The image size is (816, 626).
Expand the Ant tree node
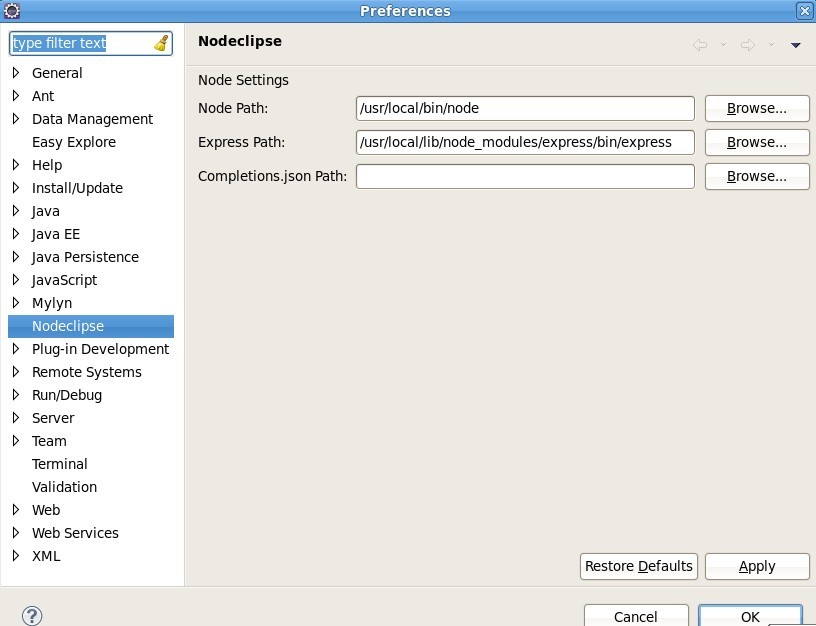[x=16, y=96]
